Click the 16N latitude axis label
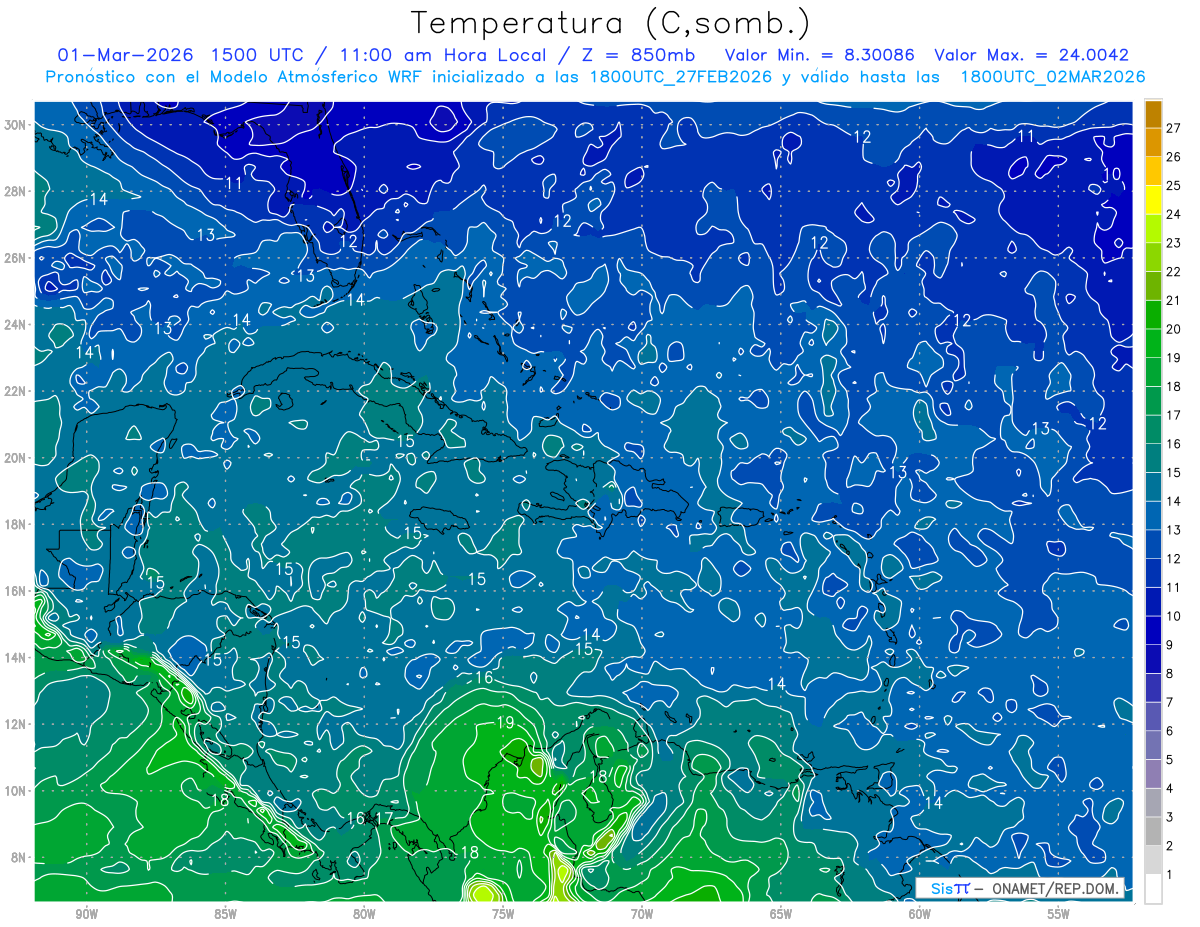The image size is (1200, 927). pyautogui.click(x=16, y=591)
